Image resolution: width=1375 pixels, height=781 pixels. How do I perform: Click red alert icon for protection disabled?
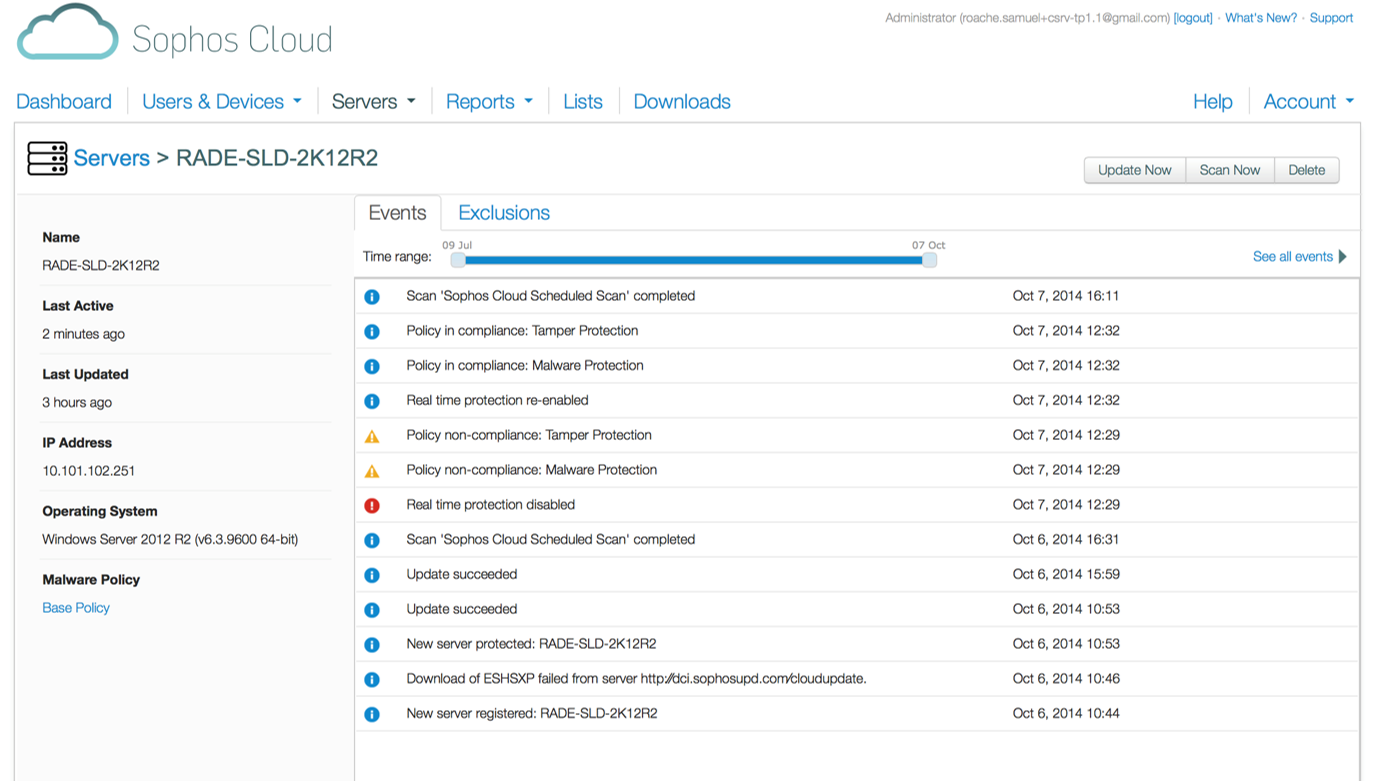pyautogui.click(x=372, y=505)
